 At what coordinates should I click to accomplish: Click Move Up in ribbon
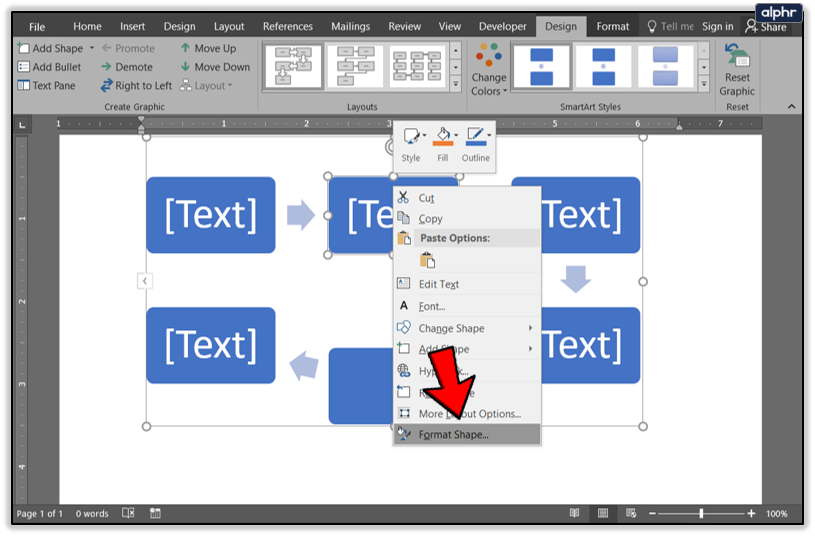208,48
